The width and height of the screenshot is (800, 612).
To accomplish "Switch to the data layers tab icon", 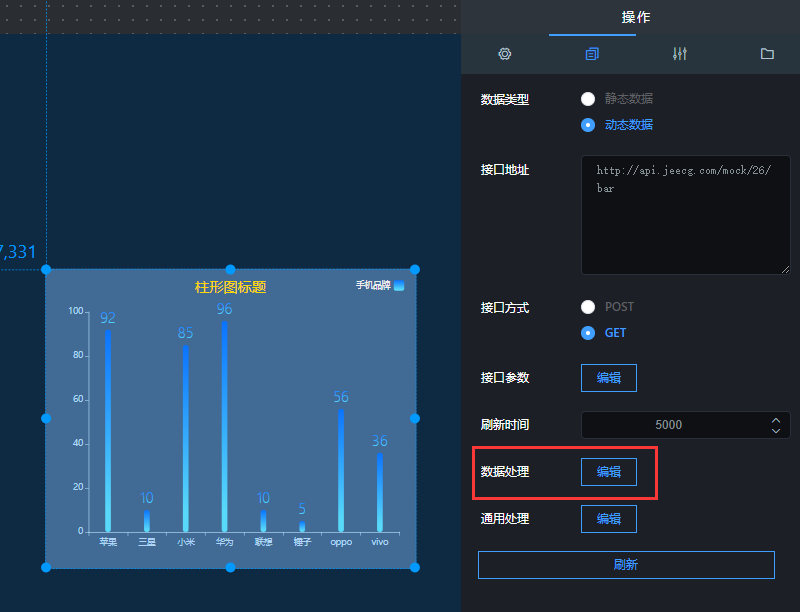I will tap(592, 54).
